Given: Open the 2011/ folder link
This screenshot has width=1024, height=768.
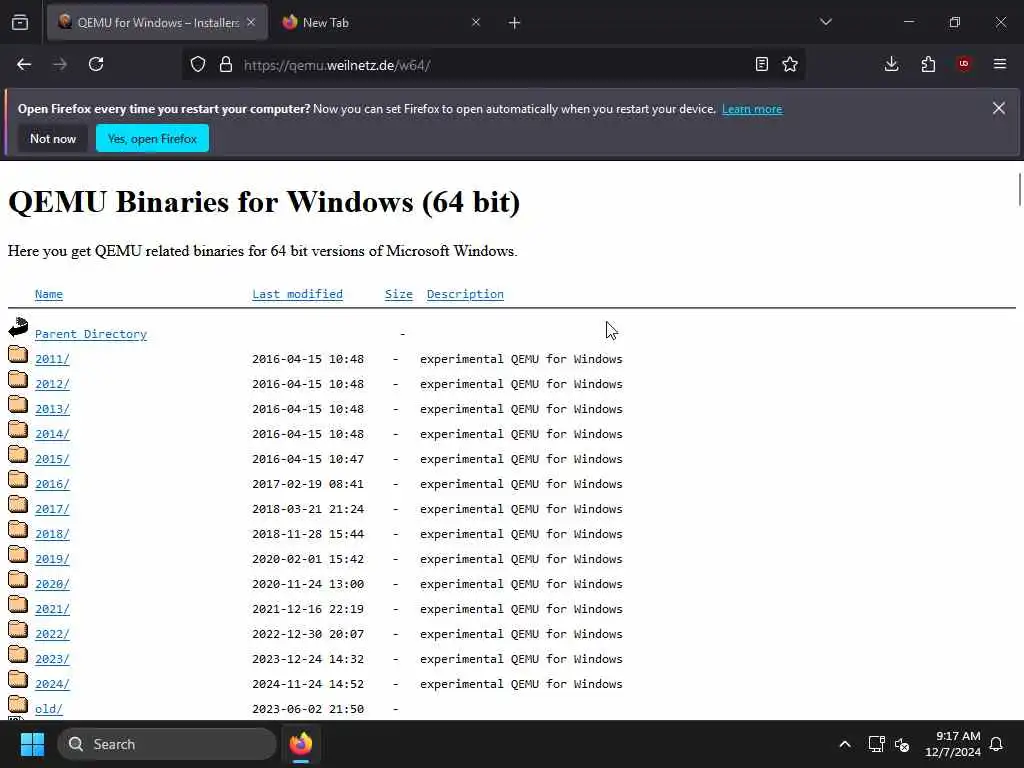Looking at the screenshot, I should (x=52, y=359).
